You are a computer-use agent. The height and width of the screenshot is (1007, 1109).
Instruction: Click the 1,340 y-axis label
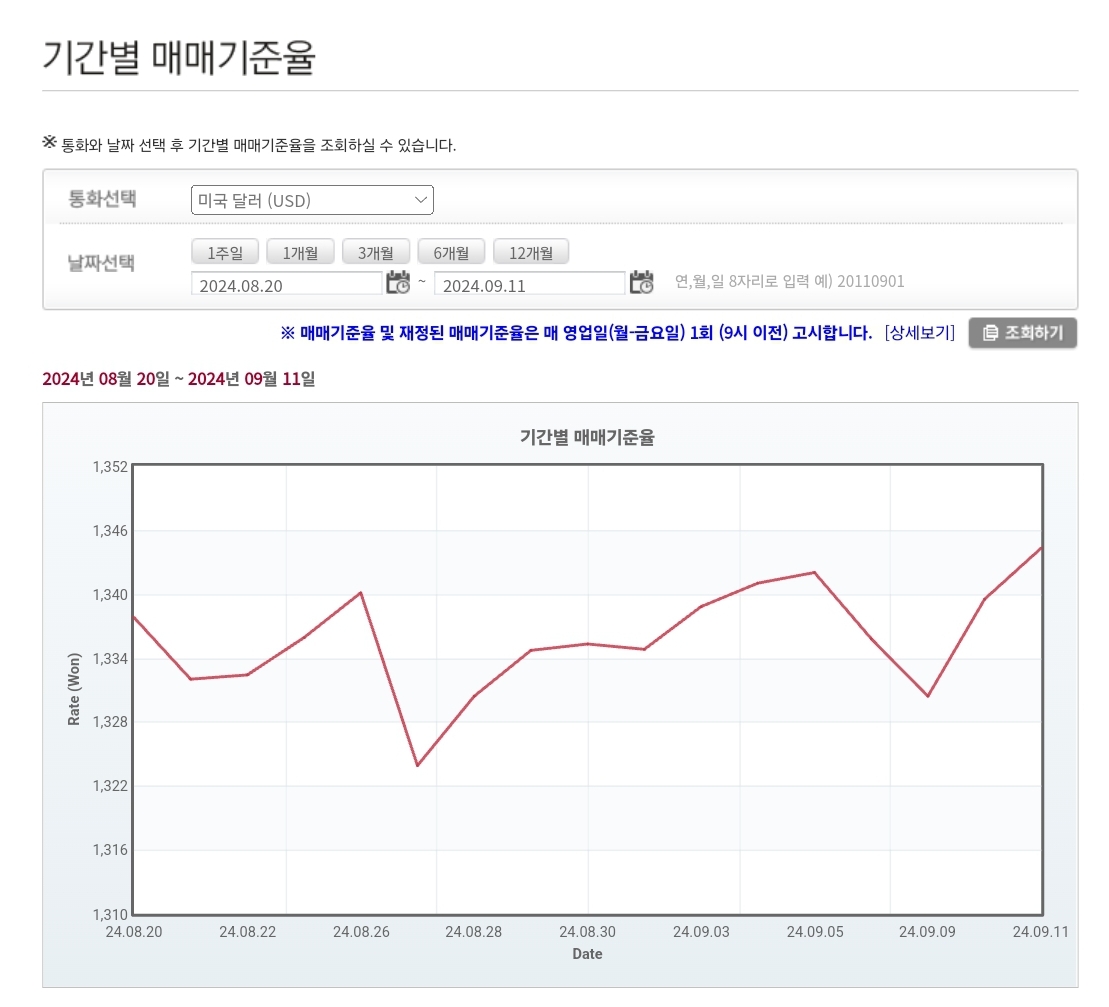click(110, 595)
